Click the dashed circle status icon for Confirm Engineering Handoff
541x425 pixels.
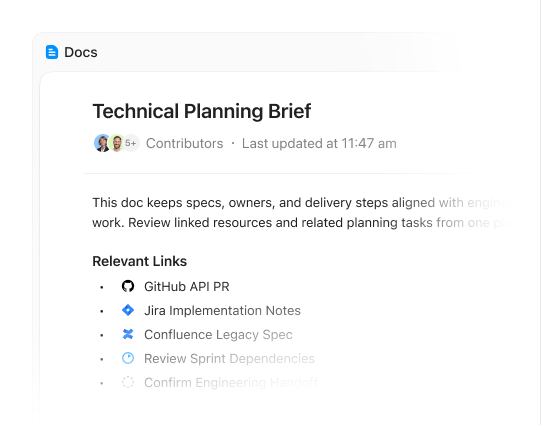[x=128, y=382]
